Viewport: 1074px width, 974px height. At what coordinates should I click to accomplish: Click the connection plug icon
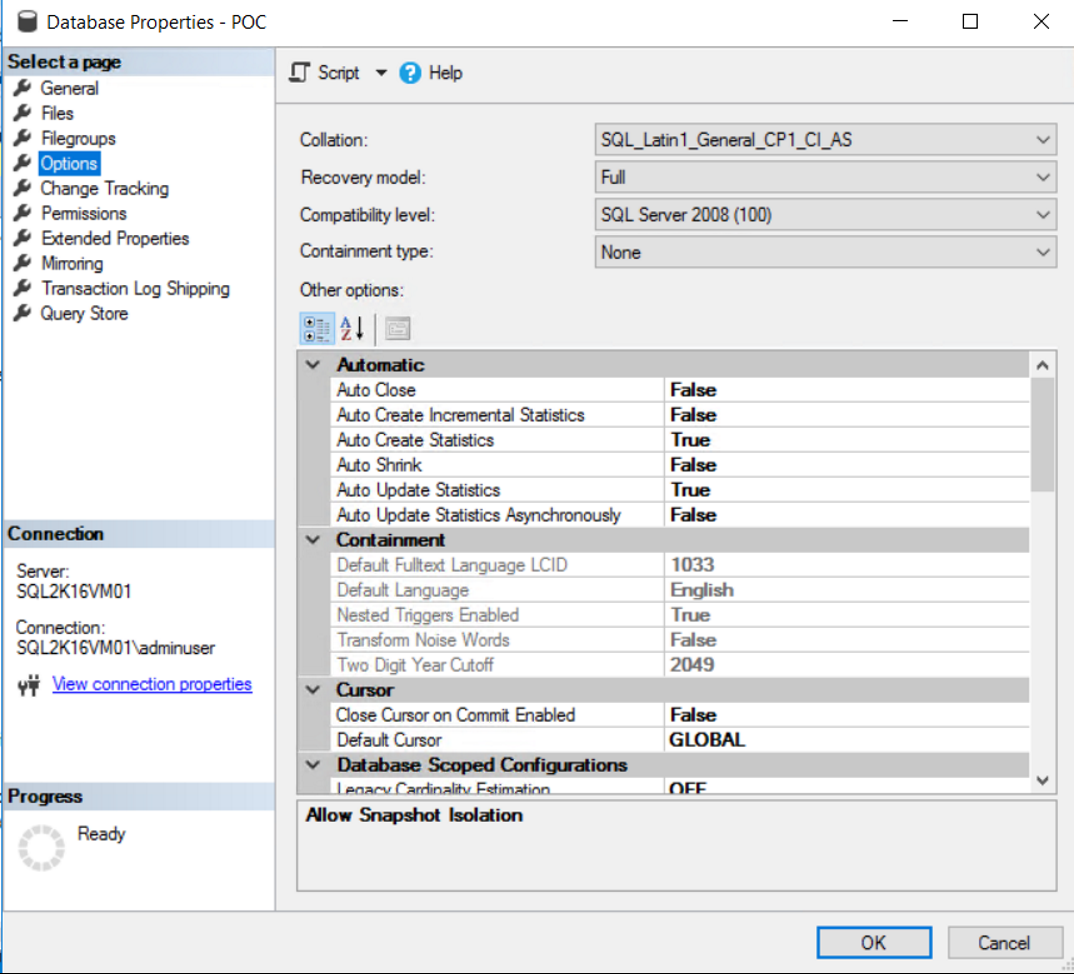click(x=29, y=684)
